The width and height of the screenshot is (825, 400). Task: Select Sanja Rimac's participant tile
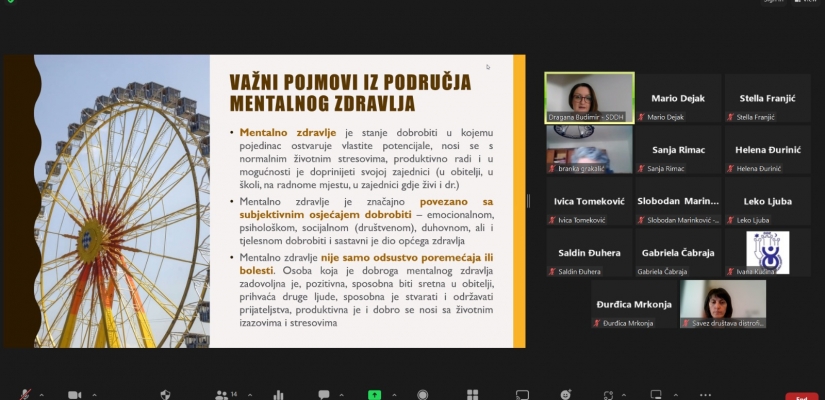(x=678, y=149)
